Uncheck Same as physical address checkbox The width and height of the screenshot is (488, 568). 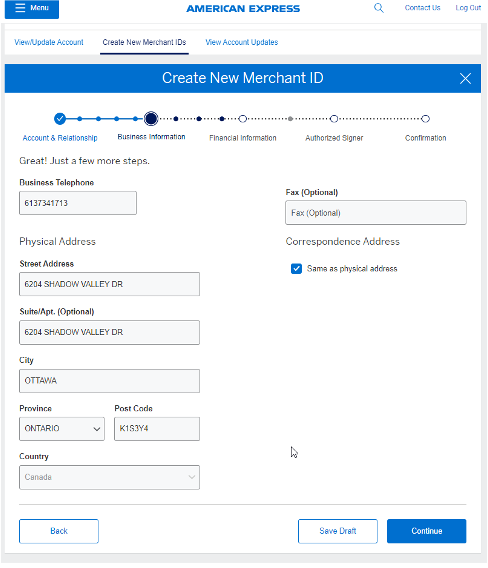coord(296,269)
